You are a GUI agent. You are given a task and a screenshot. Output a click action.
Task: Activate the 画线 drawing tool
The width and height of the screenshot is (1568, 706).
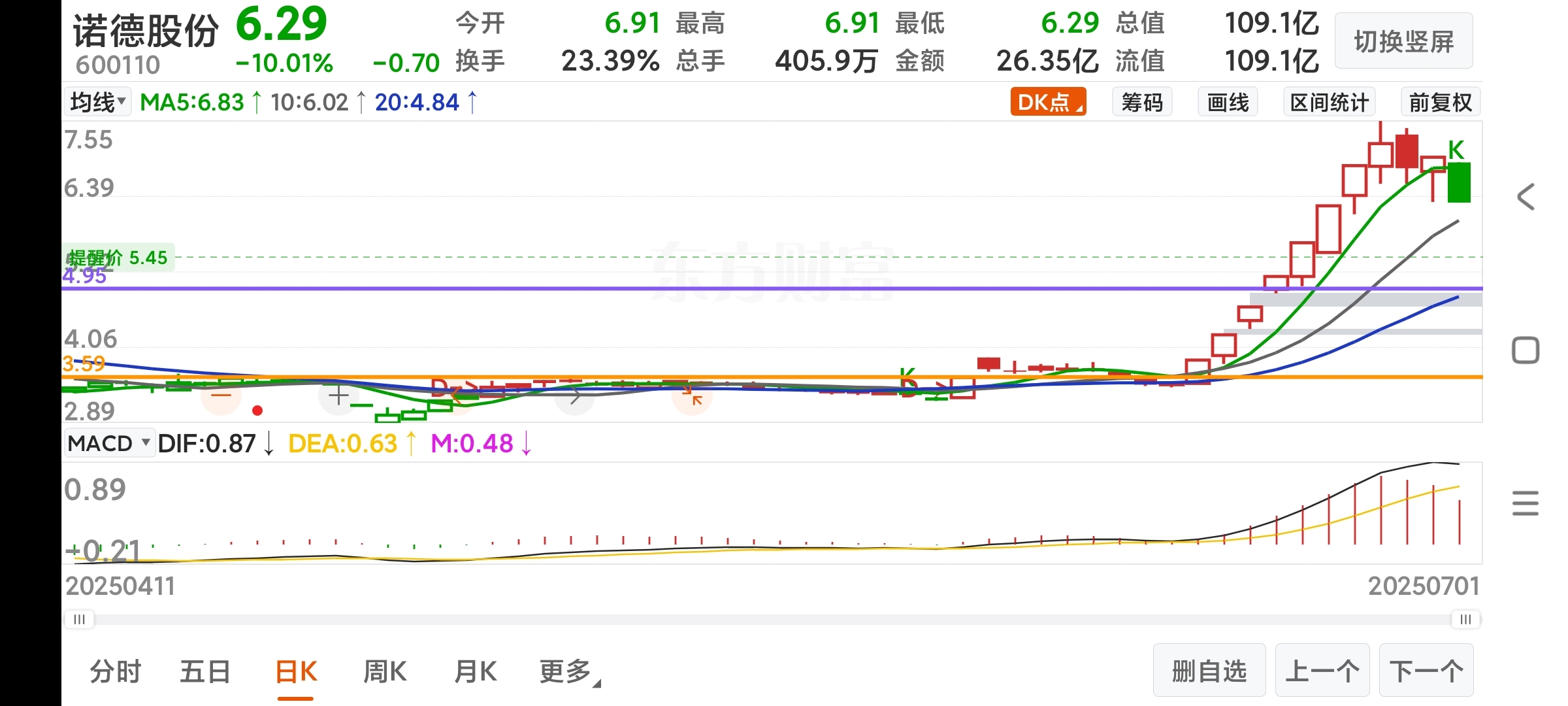(1228, 102)
